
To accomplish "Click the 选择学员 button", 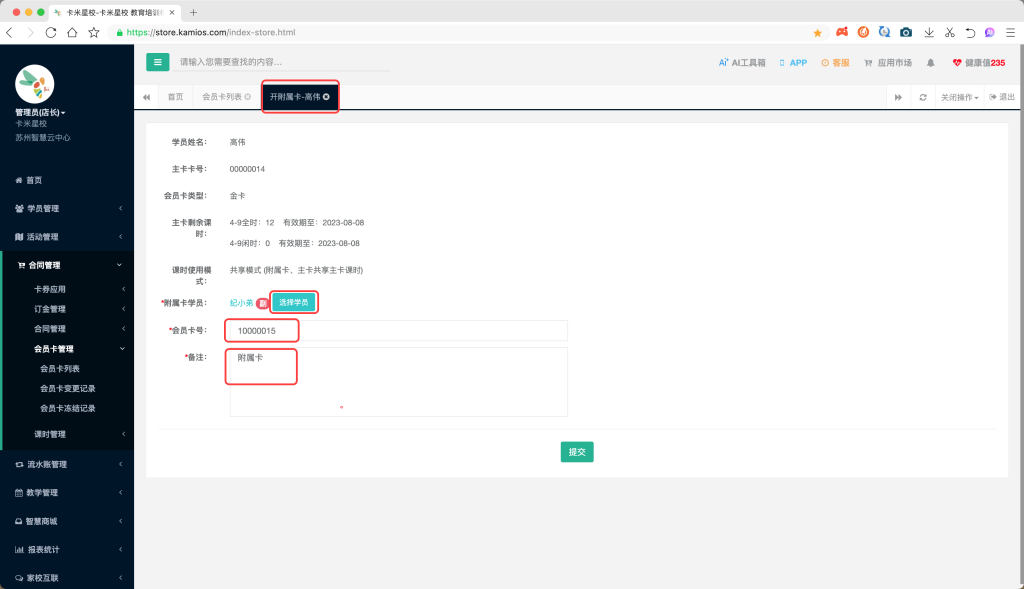I will click(294, 302).
